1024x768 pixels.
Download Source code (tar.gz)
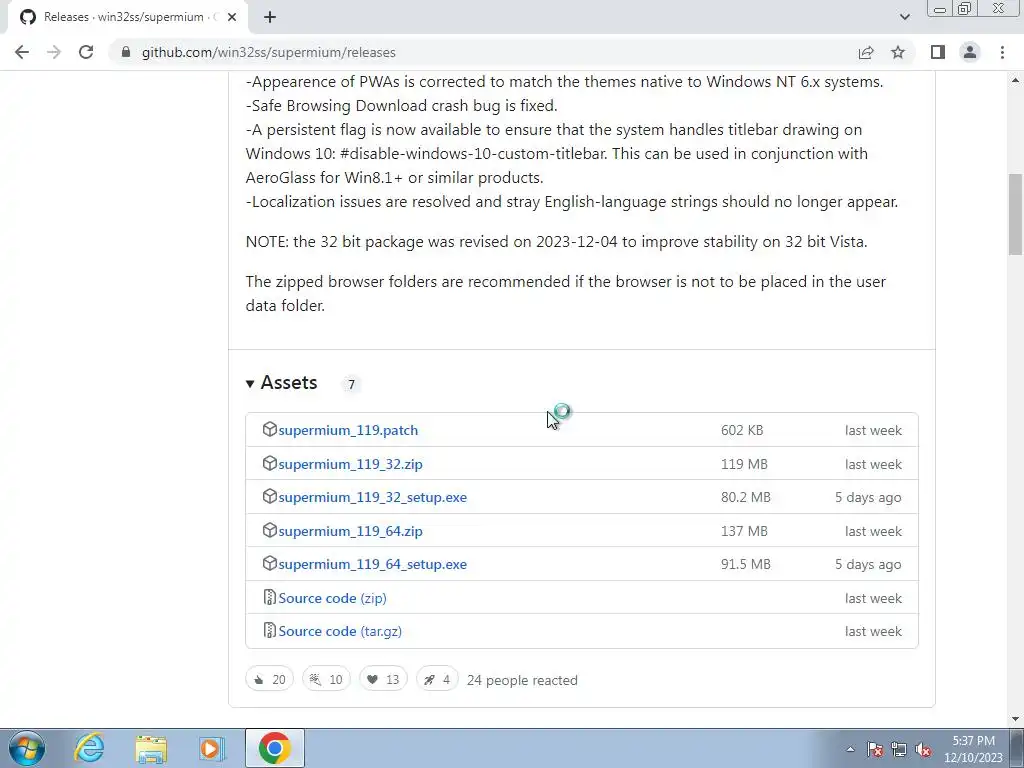(340, 632)
